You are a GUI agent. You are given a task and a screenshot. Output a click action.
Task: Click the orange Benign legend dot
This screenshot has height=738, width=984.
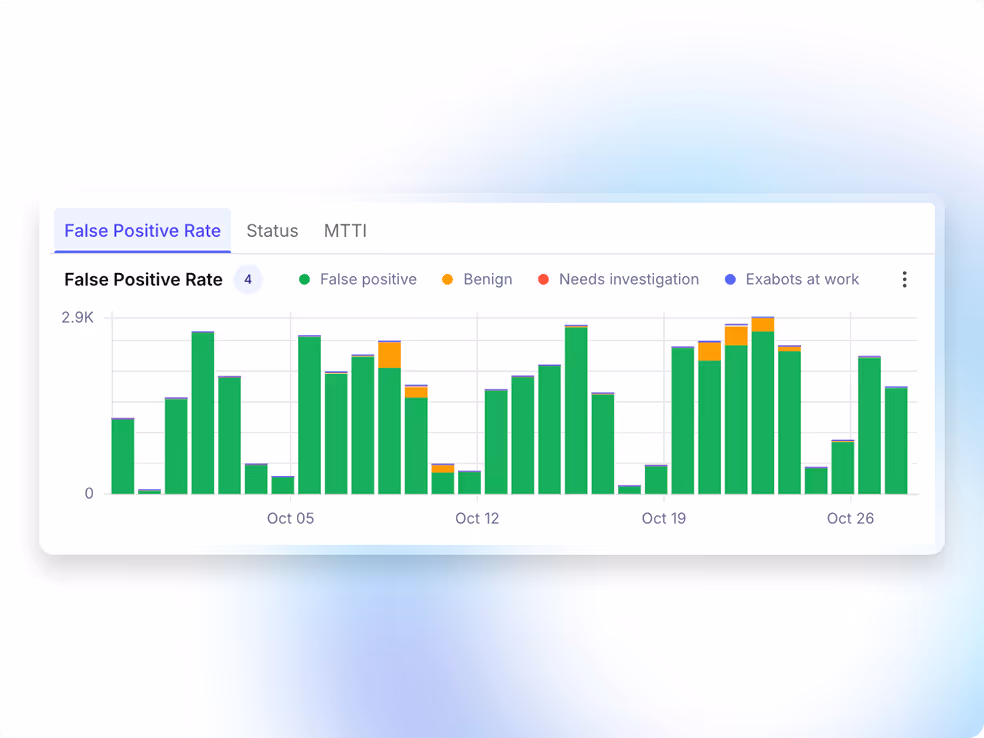point(447,279)
